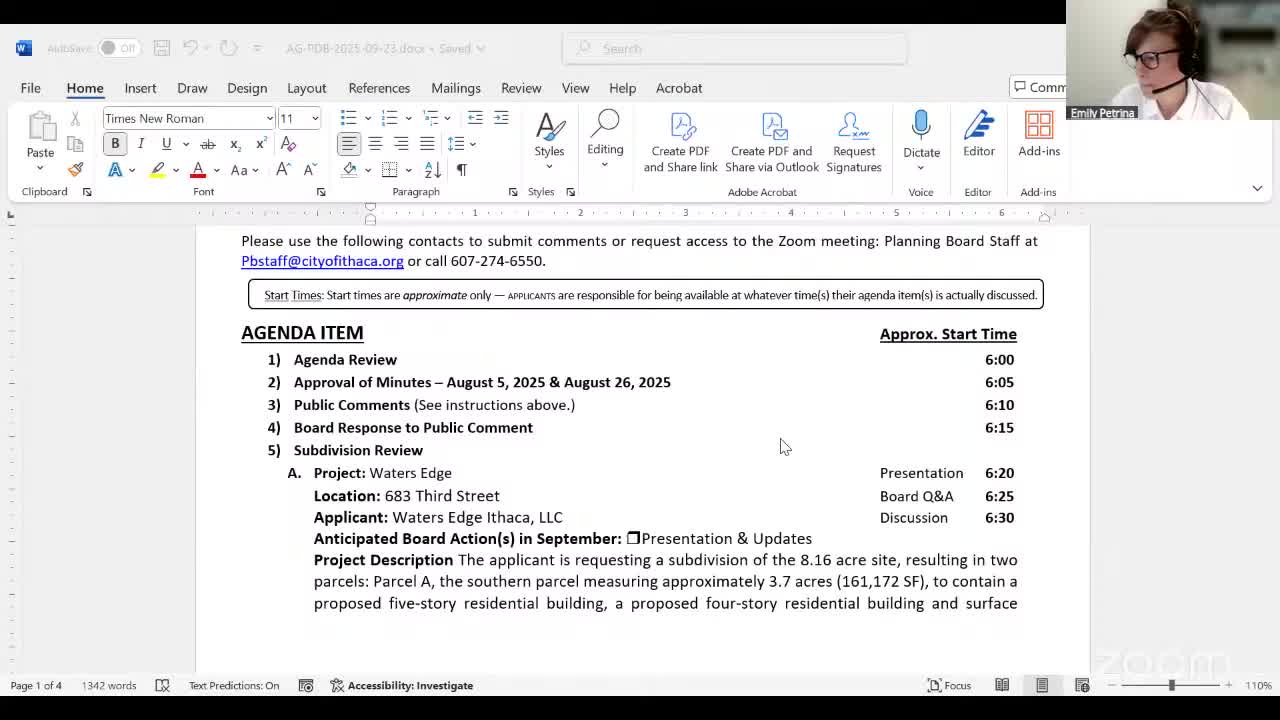Expand the font size dropdown
Screen dimensions: 1280x720
click(314, 118)
